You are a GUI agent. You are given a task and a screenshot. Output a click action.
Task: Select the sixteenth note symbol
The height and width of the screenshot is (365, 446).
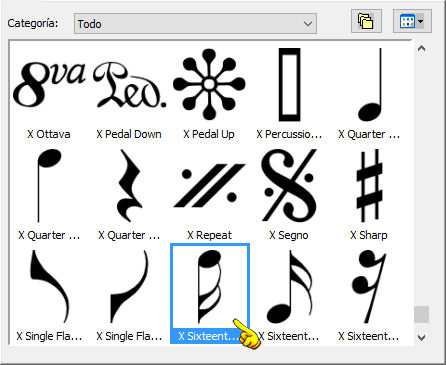[x=289, y=287]
